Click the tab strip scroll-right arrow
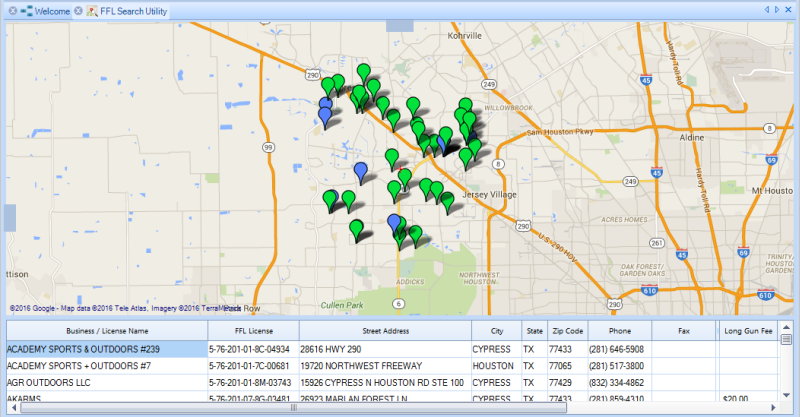 click(777, 10)
